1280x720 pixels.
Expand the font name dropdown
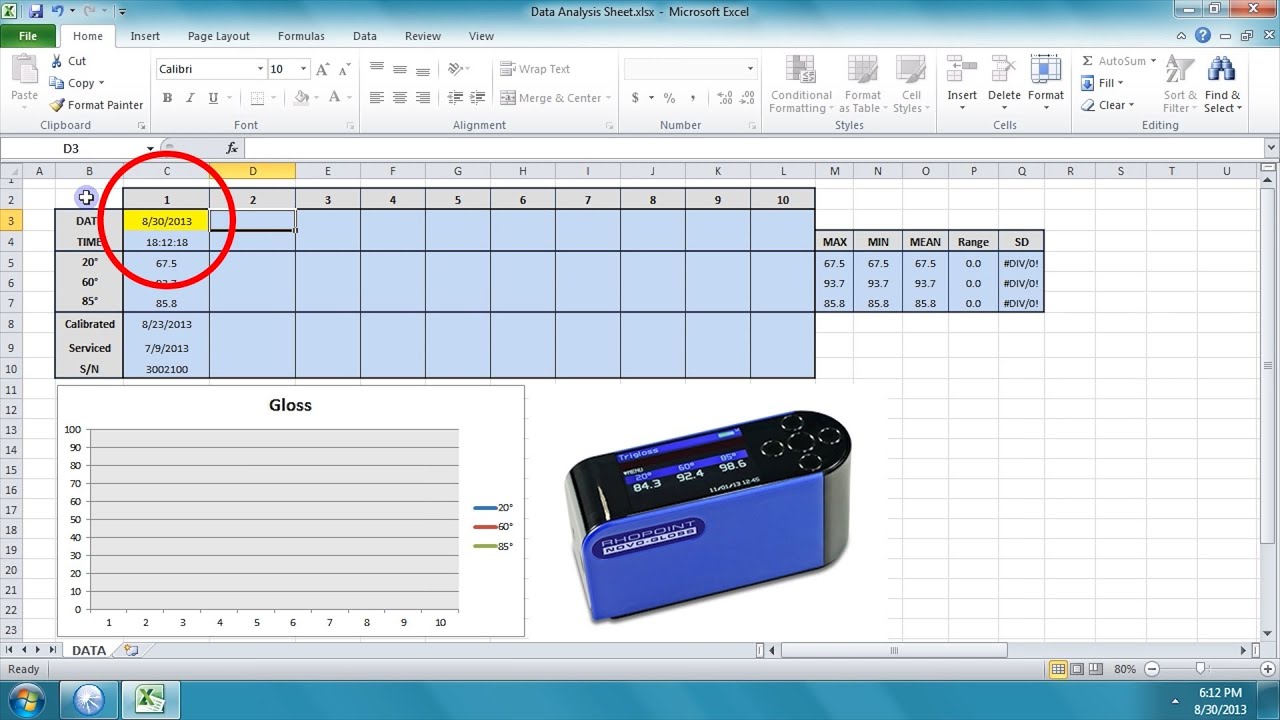tap(261, 69)
